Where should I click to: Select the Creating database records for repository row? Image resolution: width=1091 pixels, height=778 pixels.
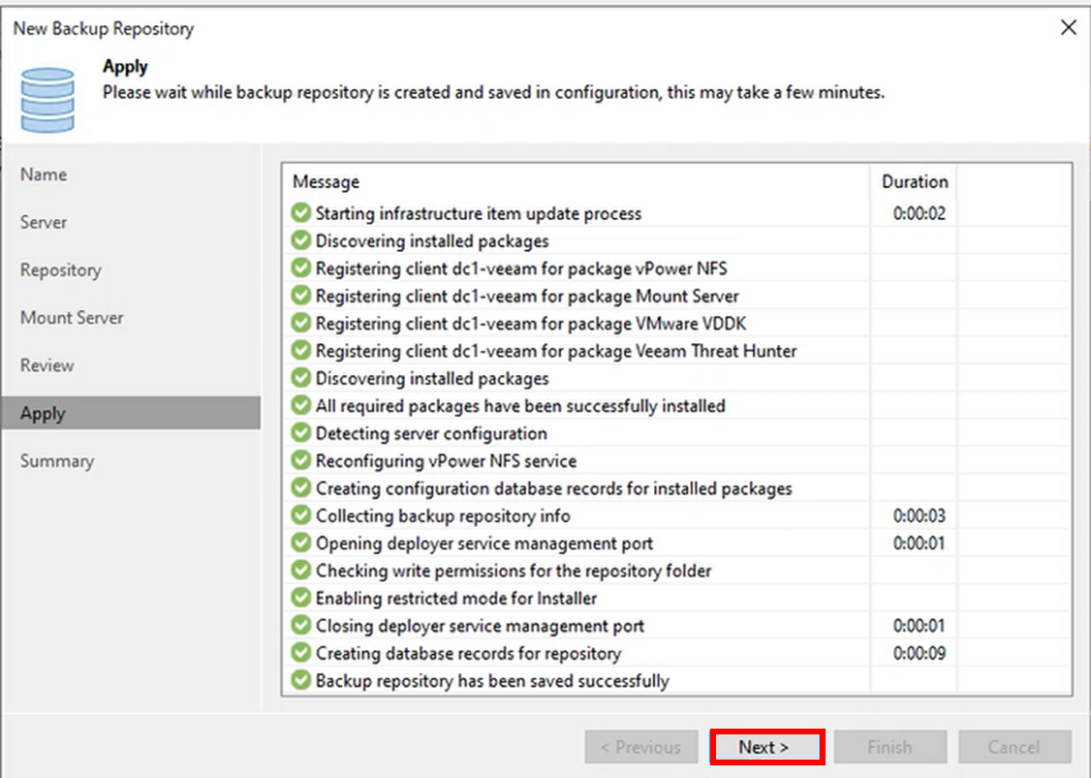click(x=468, y=653)
